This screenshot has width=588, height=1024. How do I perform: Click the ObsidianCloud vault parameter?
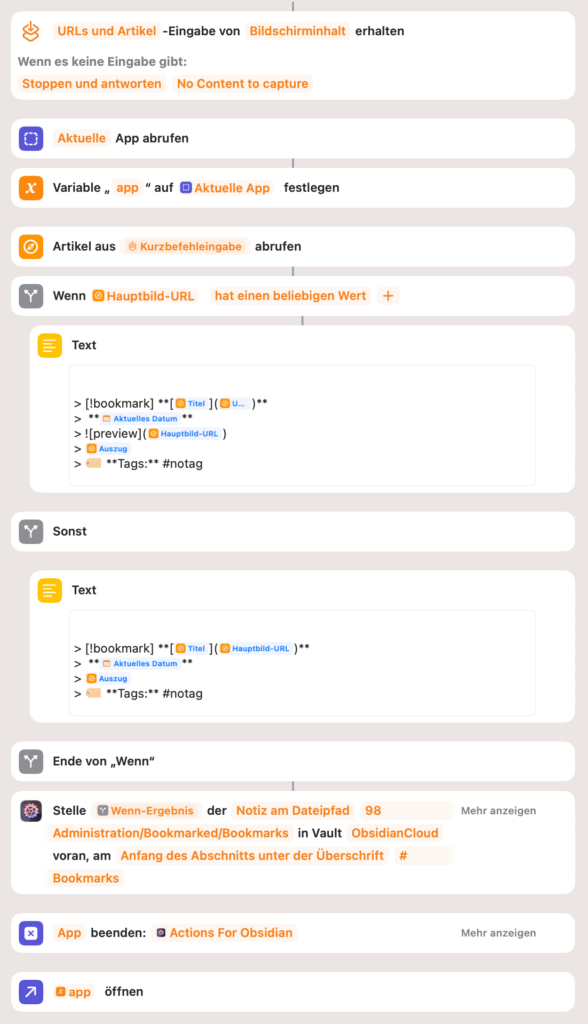coord(395,833)
